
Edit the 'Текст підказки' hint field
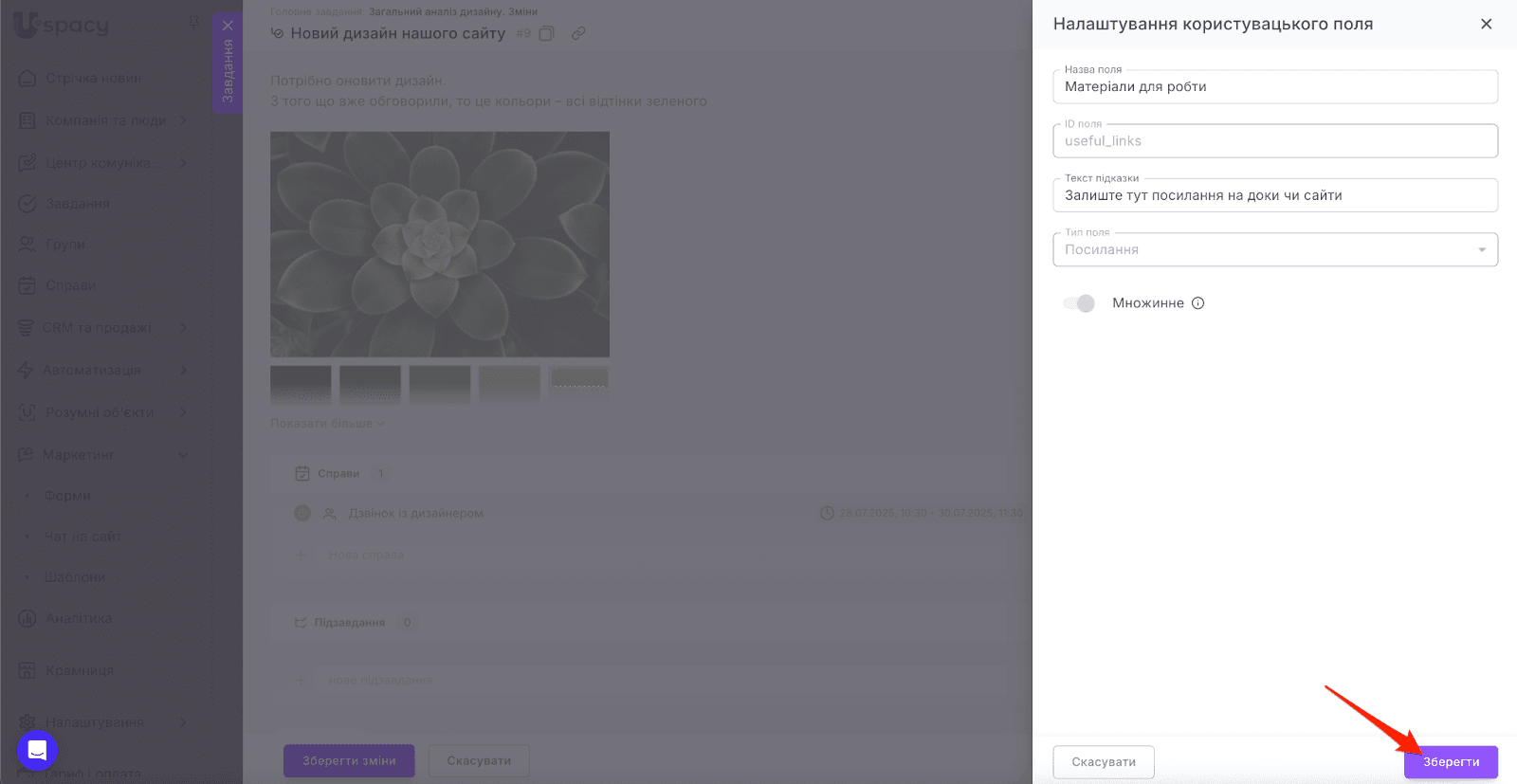[x=1275, y=195]
